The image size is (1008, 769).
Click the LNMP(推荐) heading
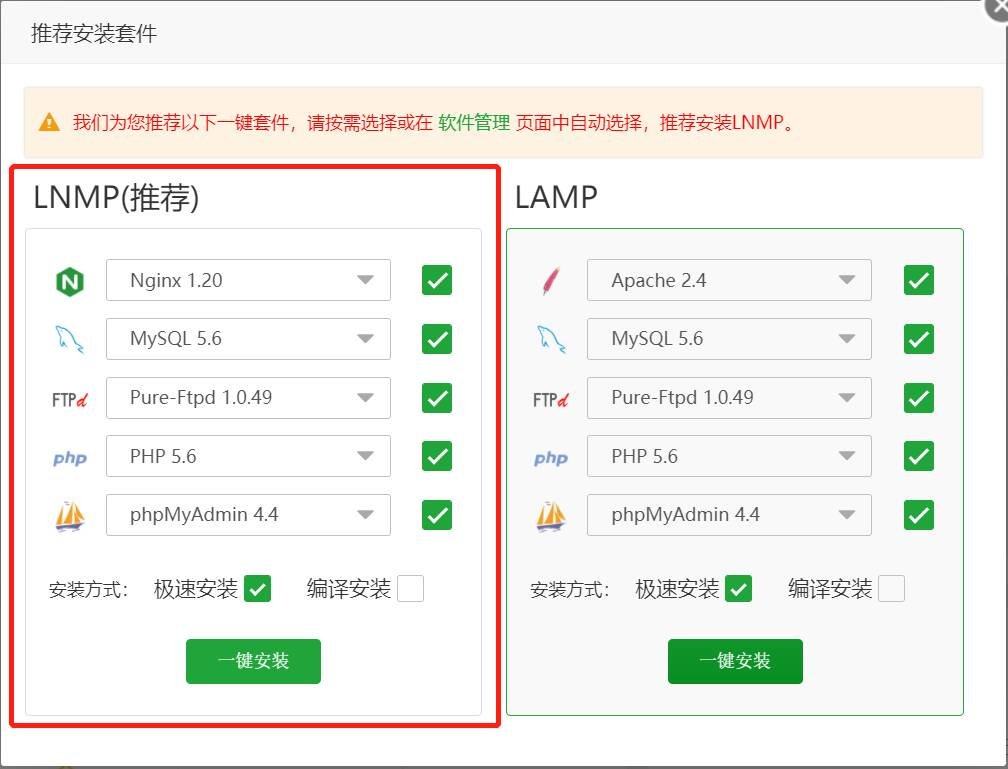tap(116, 197)
